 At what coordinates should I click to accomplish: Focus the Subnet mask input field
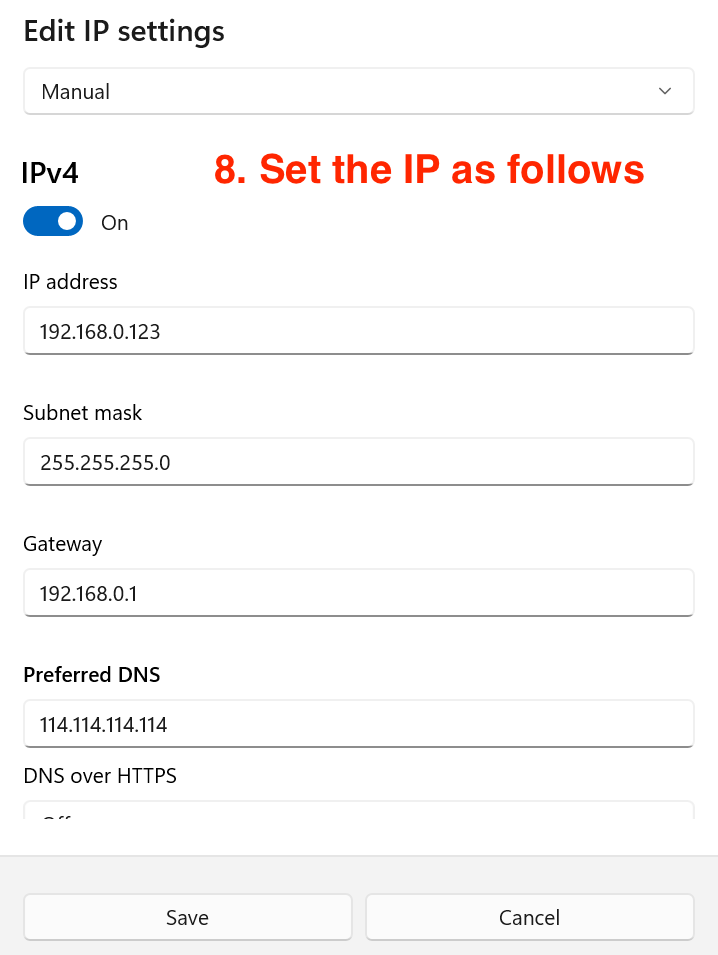click(x=358, y=462)
